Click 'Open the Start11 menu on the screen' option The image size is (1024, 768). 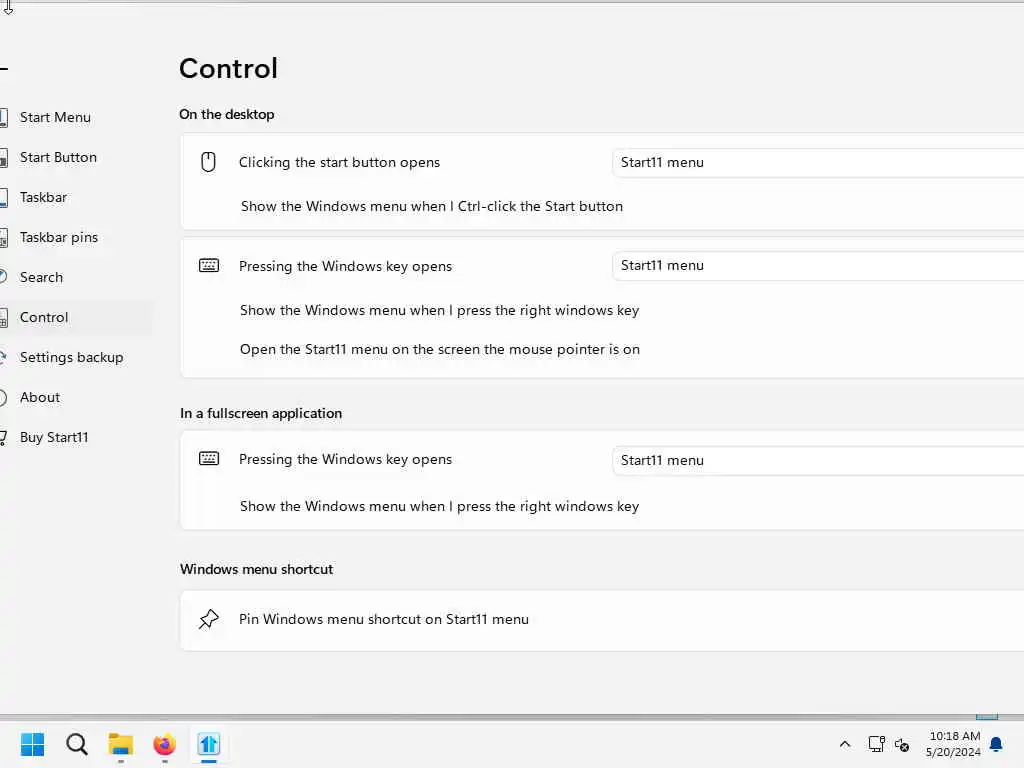pos(440,349)
